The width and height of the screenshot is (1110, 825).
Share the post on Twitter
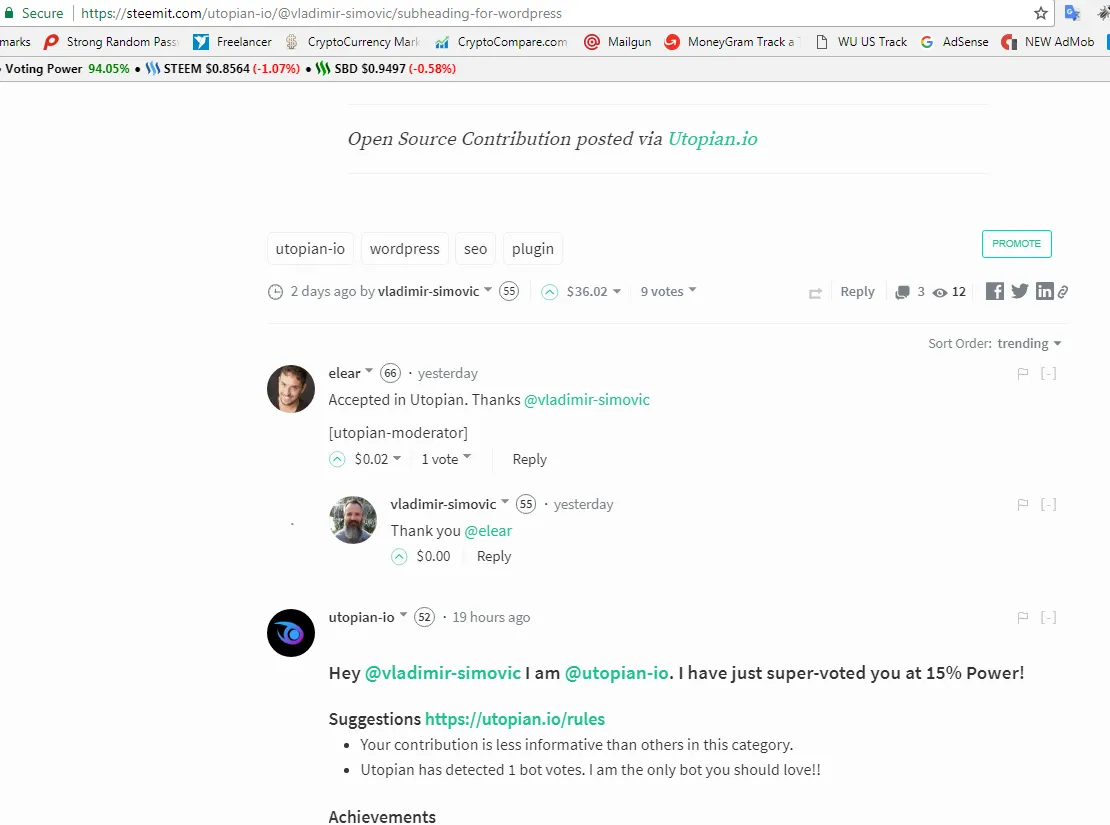click(x=1019, y=291)
